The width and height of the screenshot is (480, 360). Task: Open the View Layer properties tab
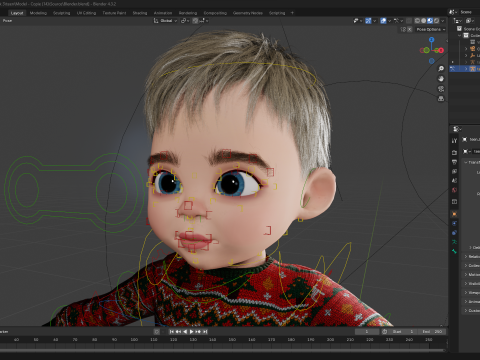click(x=454, y=171)
